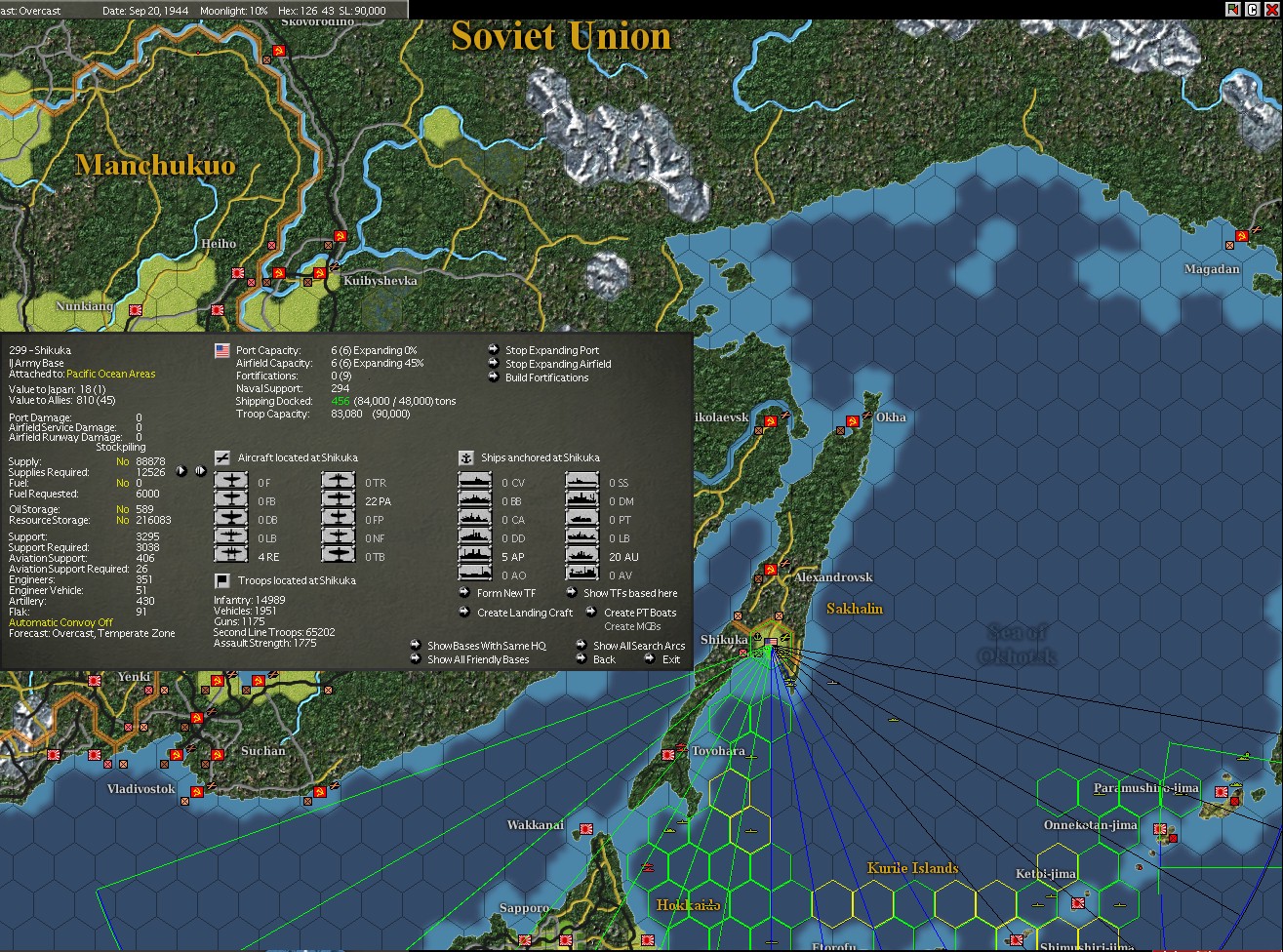Open the 5 AP transport ships list
This screenshot has width=1283, height=952.
[475, 556]
